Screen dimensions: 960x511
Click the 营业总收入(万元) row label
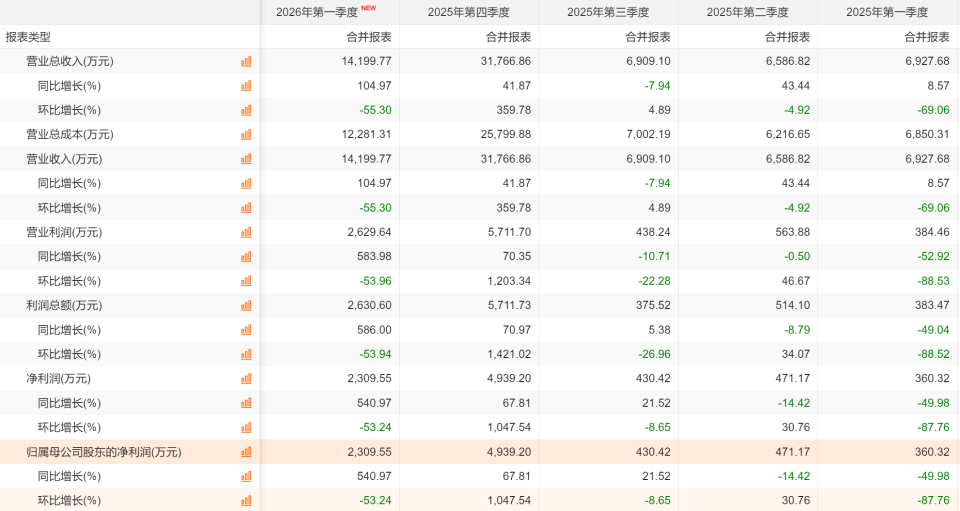pos(70,61)
